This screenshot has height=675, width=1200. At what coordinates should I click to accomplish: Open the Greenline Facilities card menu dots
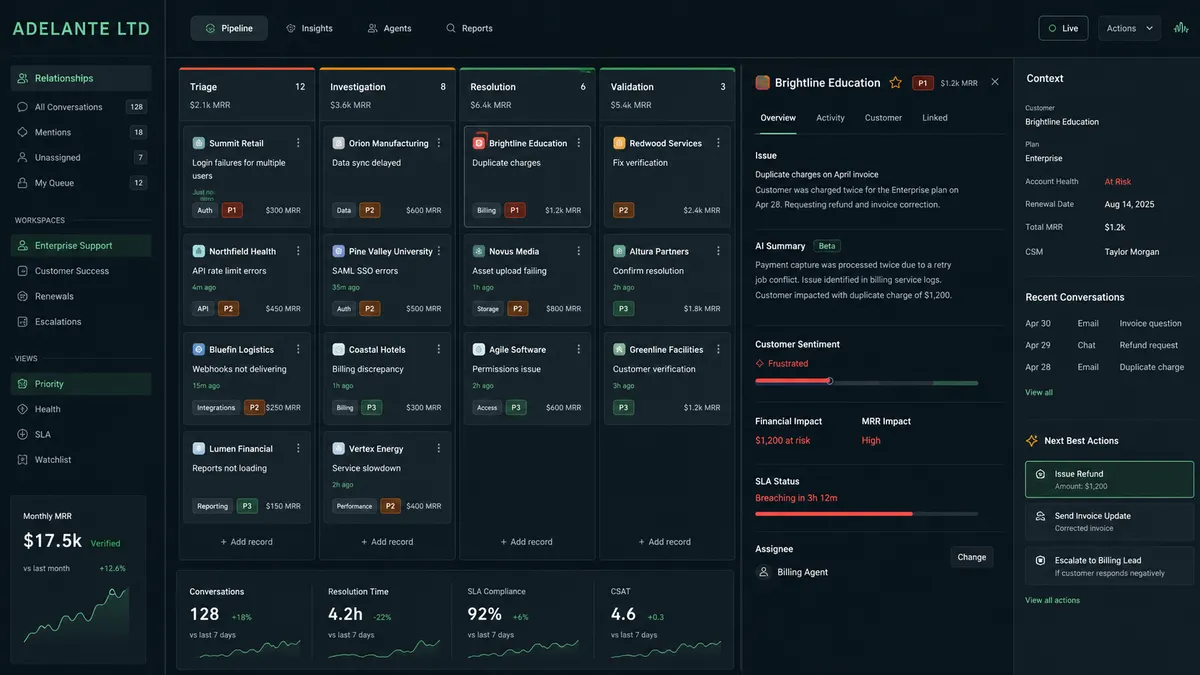tap(718, 350)
